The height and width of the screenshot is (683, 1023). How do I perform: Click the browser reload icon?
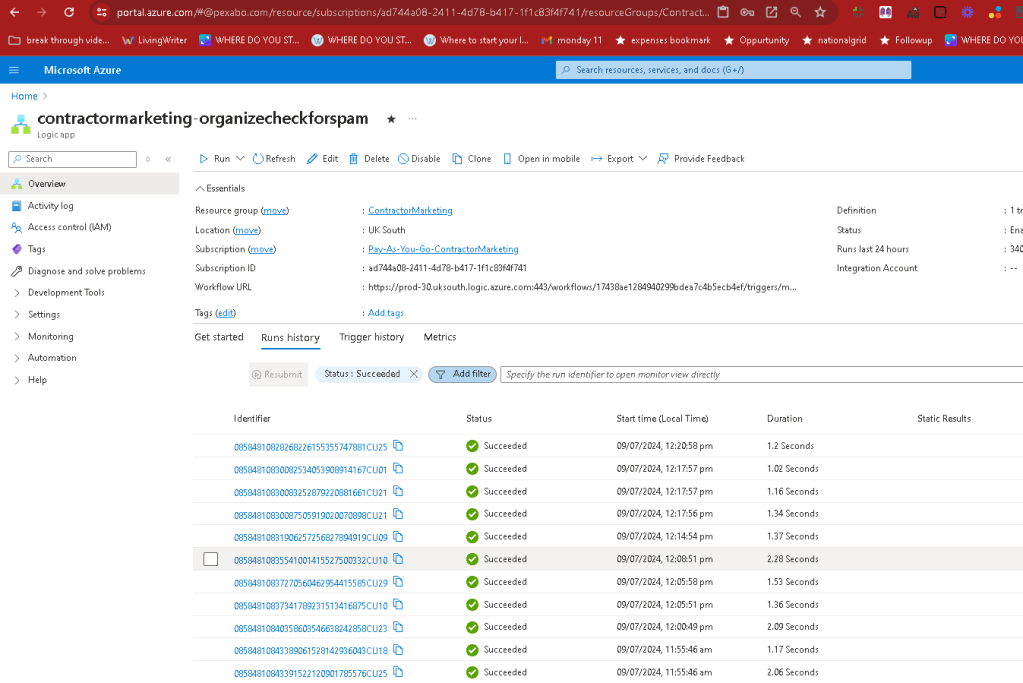(x=69, y=12)
